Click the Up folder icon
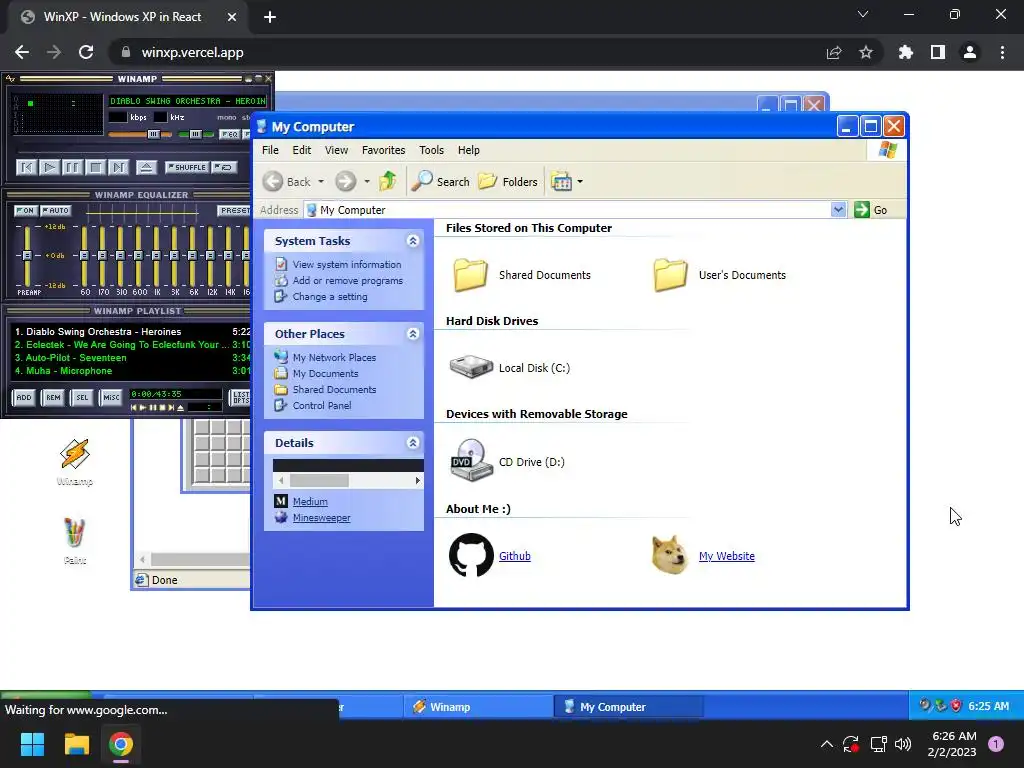The image size is (1024, 768). click(388, 182)
